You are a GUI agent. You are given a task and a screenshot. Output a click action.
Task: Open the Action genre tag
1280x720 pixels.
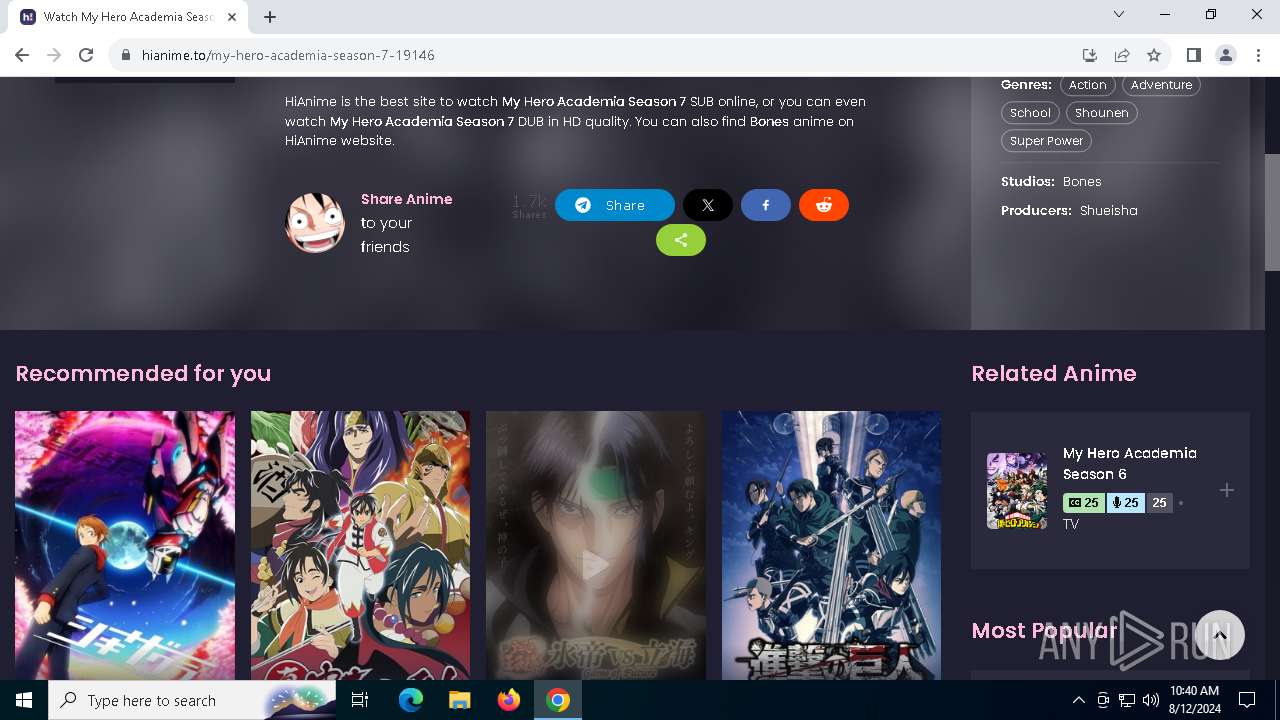1088,85
